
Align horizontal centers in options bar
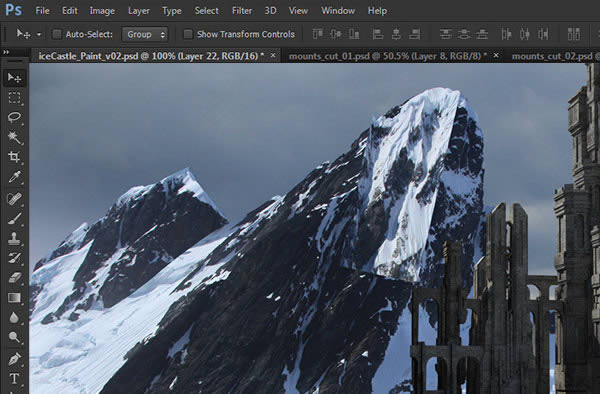coord(396,34)
